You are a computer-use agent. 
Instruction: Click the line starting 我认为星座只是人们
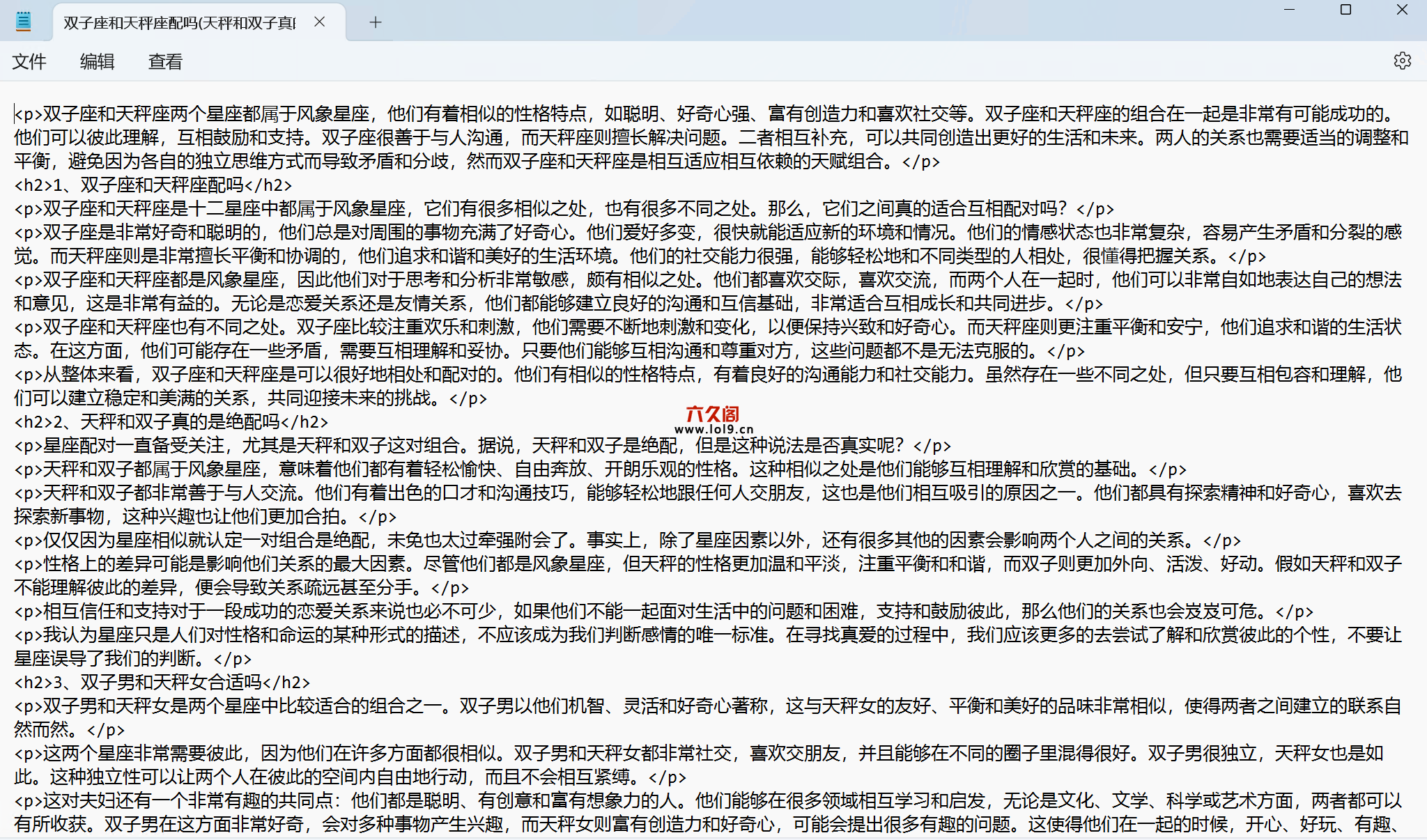click(708, 647)
